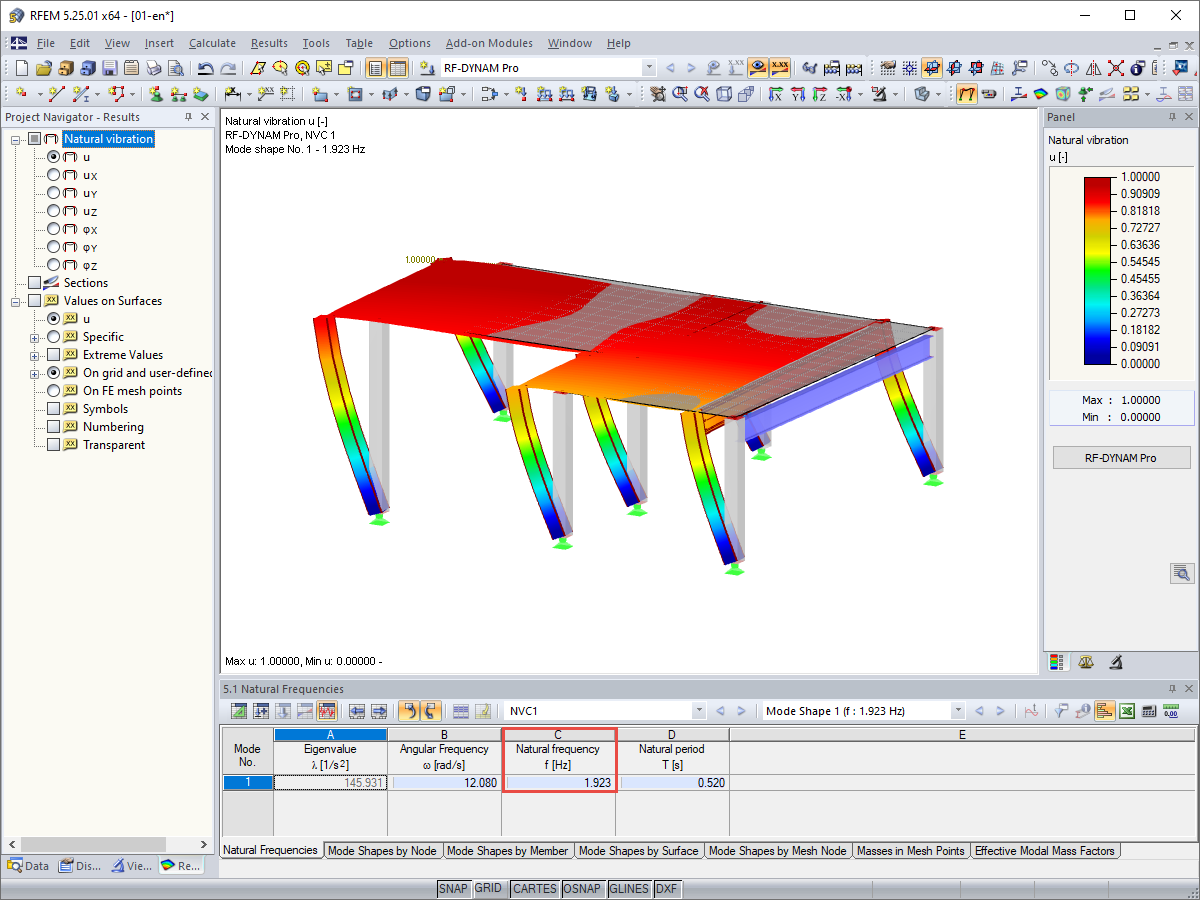The height and width of the screenshot is (900, 1200).
Task: Open the NVC1 load case dropdown
Action: tap(697, 710)
